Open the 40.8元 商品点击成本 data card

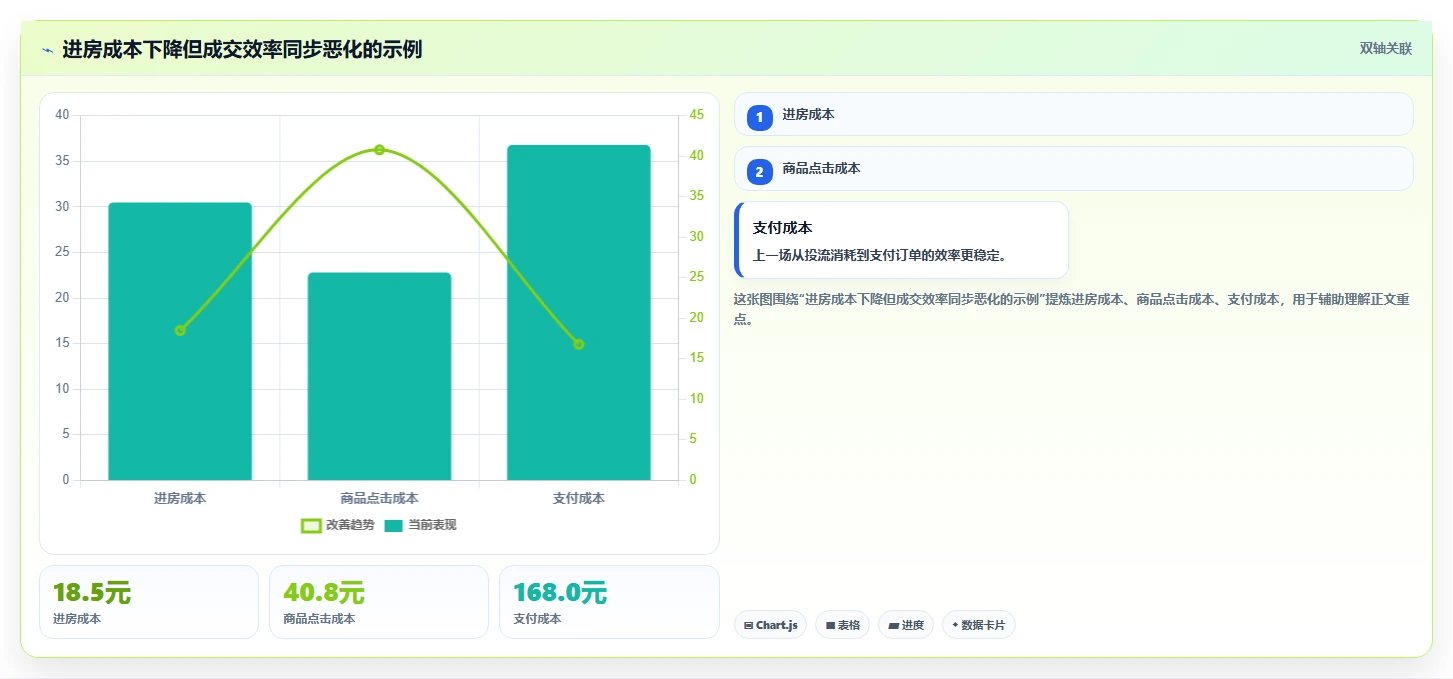pyautogui.click(x=379, y=602)
